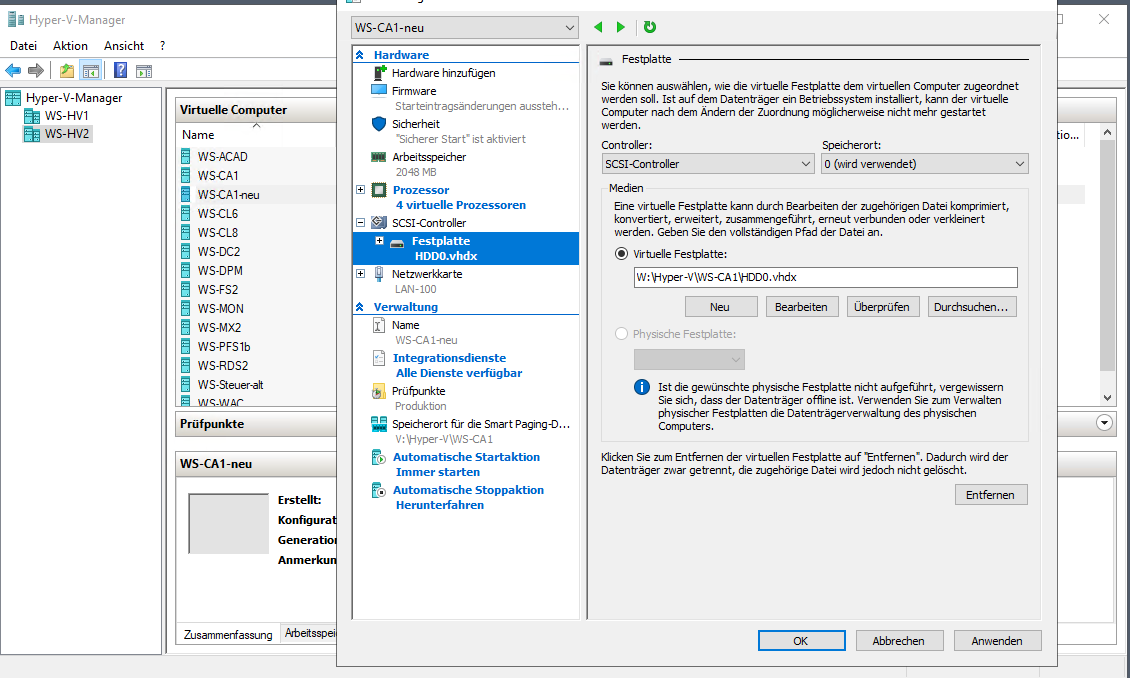
Task: Expand Prozessor node plus sign
Action: coord(360,189)
